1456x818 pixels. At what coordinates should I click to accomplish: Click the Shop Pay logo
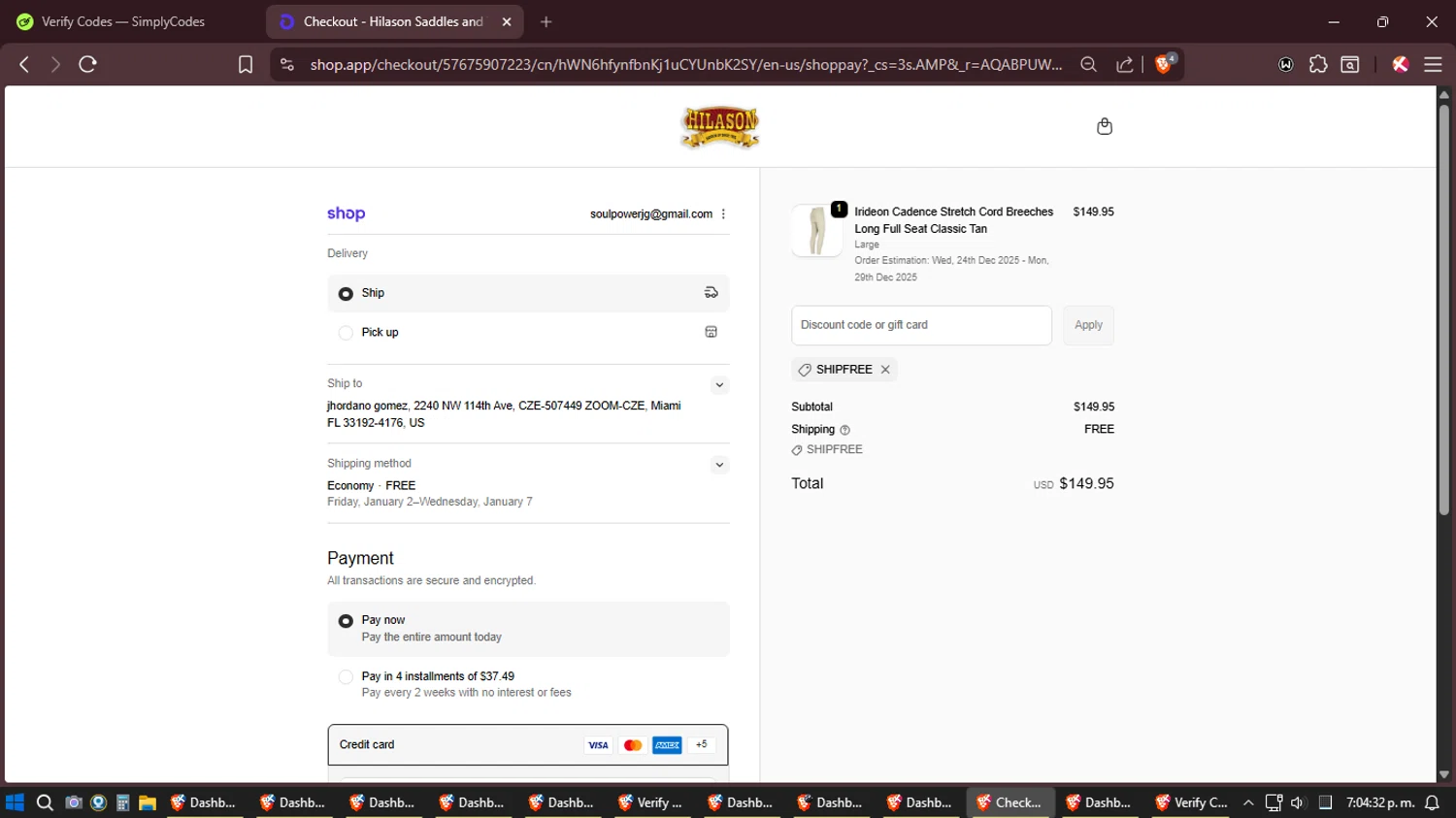point(346,213)
